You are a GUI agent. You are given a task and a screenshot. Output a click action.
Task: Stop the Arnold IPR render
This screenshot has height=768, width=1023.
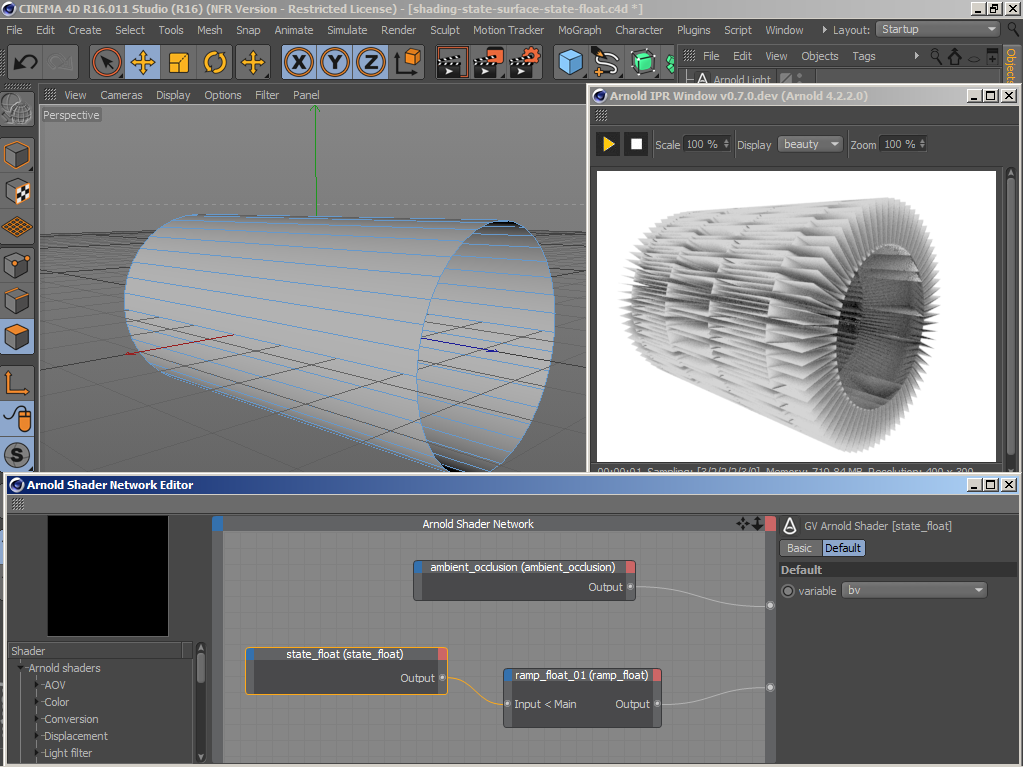pyautogui.click(x=636, y=144)
